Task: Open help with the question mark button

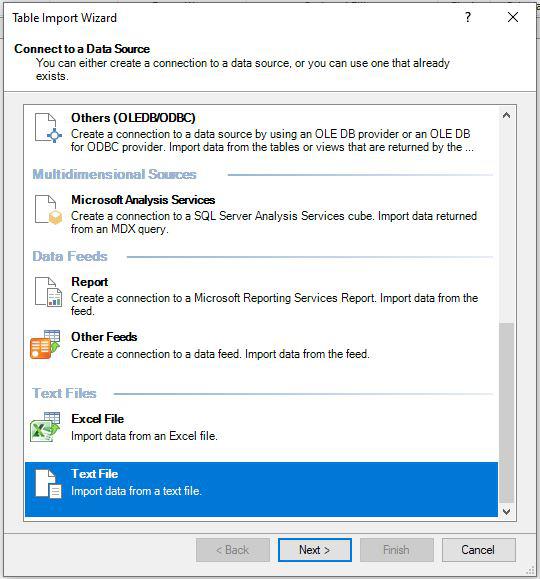Action: coord(468,17)
